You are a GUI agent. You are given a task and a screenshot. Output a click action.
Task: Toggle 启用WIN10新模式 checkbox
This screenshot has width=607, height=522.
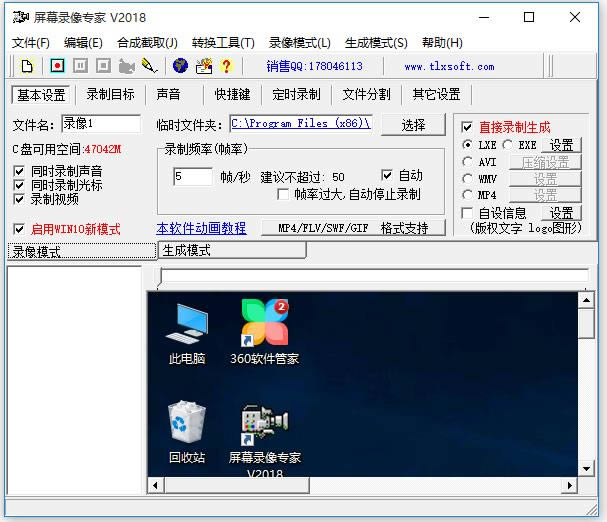point(19,229)
